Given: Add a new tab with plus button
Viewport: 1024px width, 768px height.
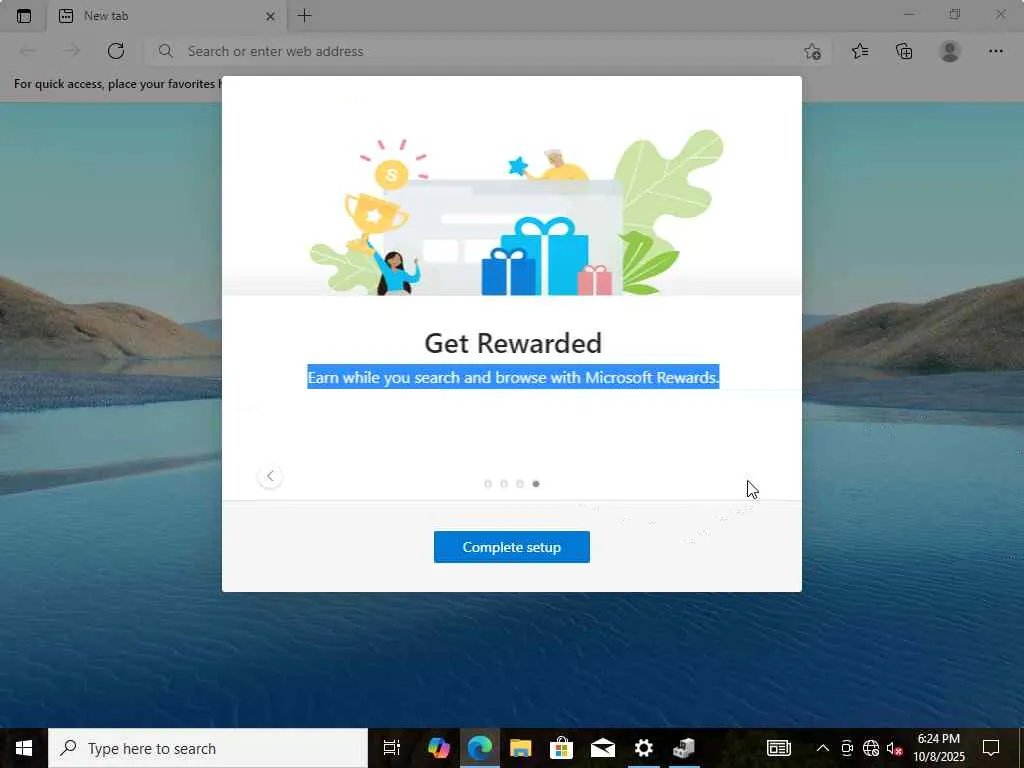Looking at the screenshot, I should [x=304, y=16].
